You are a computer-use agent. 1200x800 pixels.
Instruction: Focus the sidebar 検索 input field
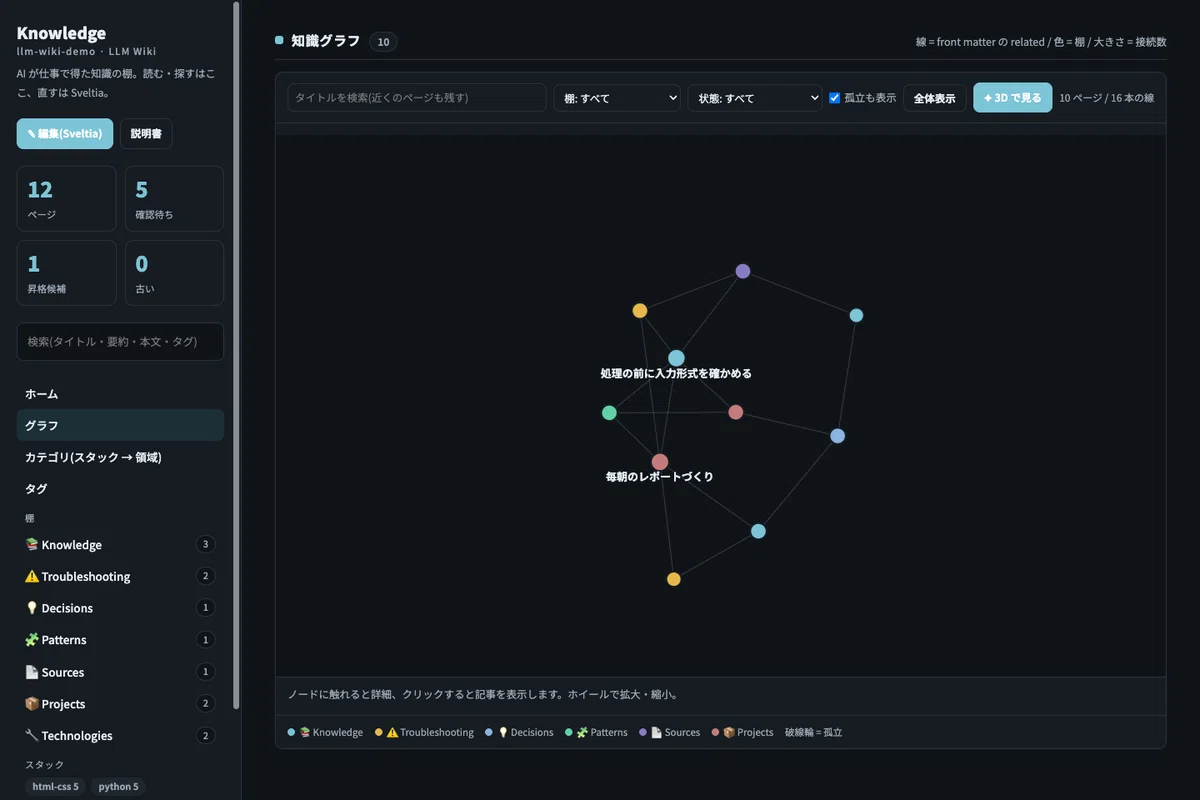click(x=120, y=341)
